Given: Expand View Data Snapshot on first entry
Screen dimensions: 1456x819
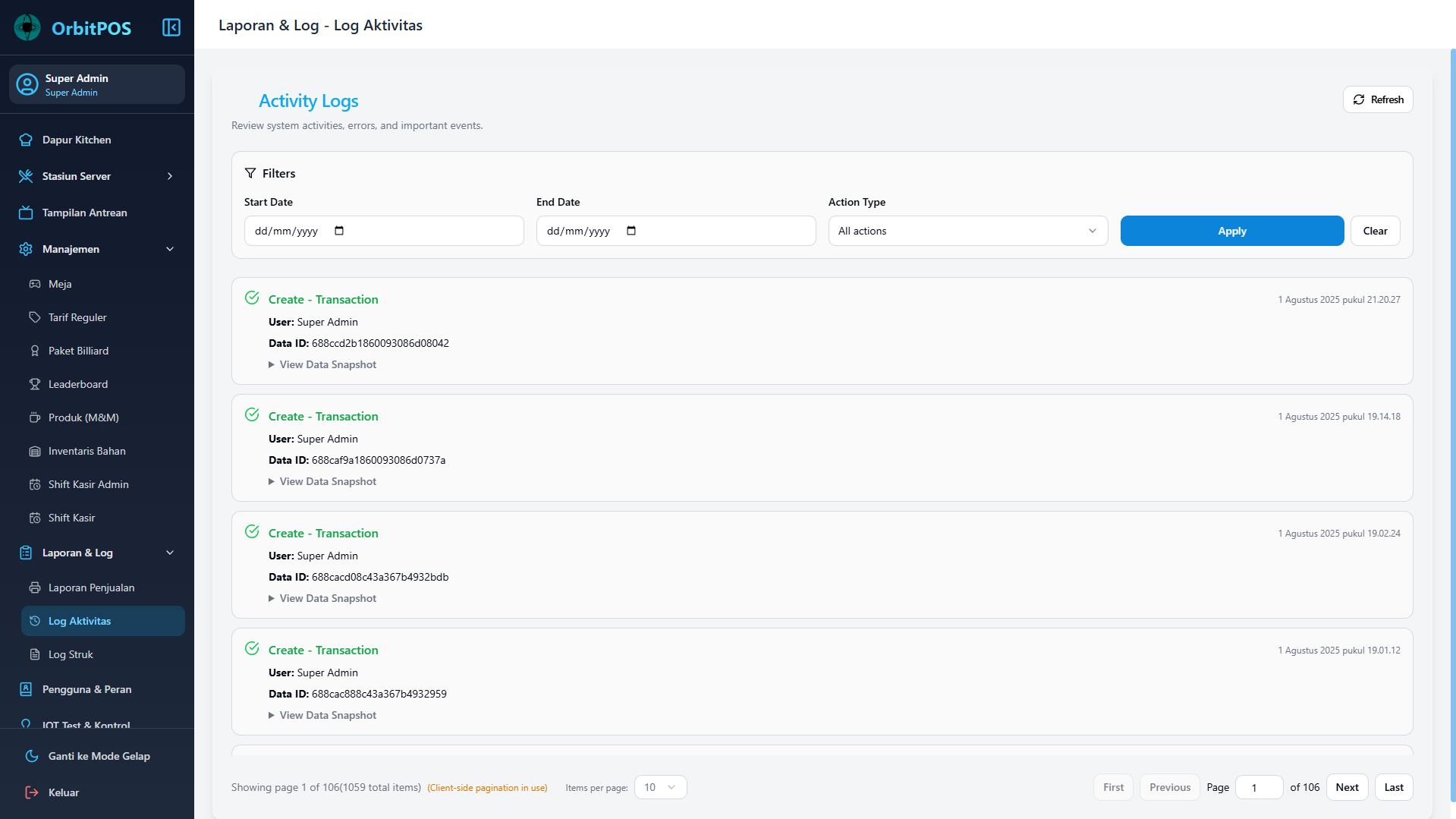Looking at the screenshot, I should click(322, 364).
